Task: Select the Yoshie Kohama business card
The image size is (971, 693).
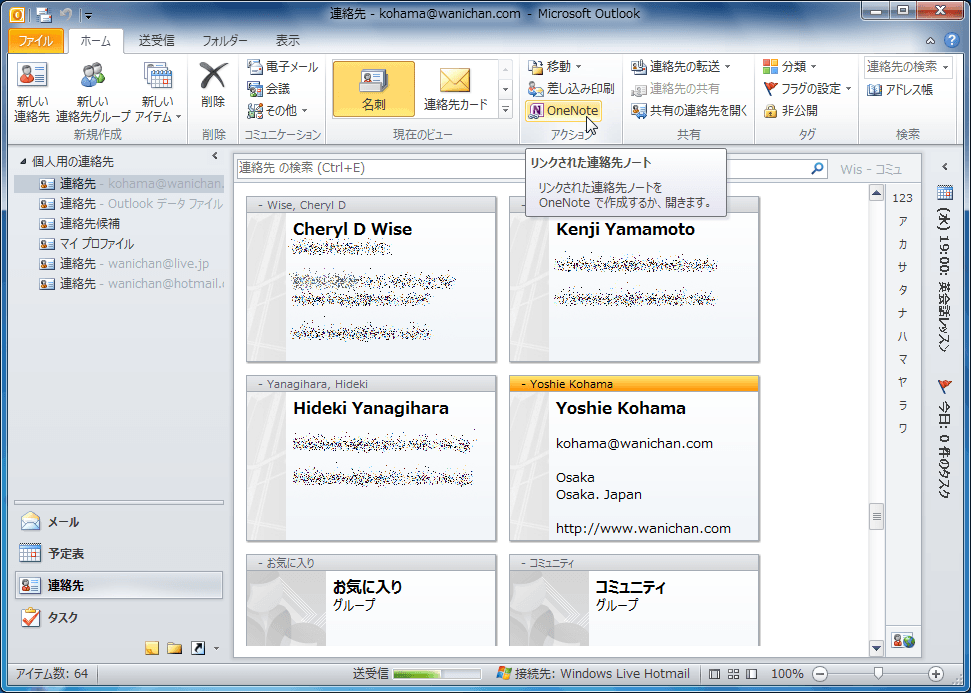Action: click(634, 458)
